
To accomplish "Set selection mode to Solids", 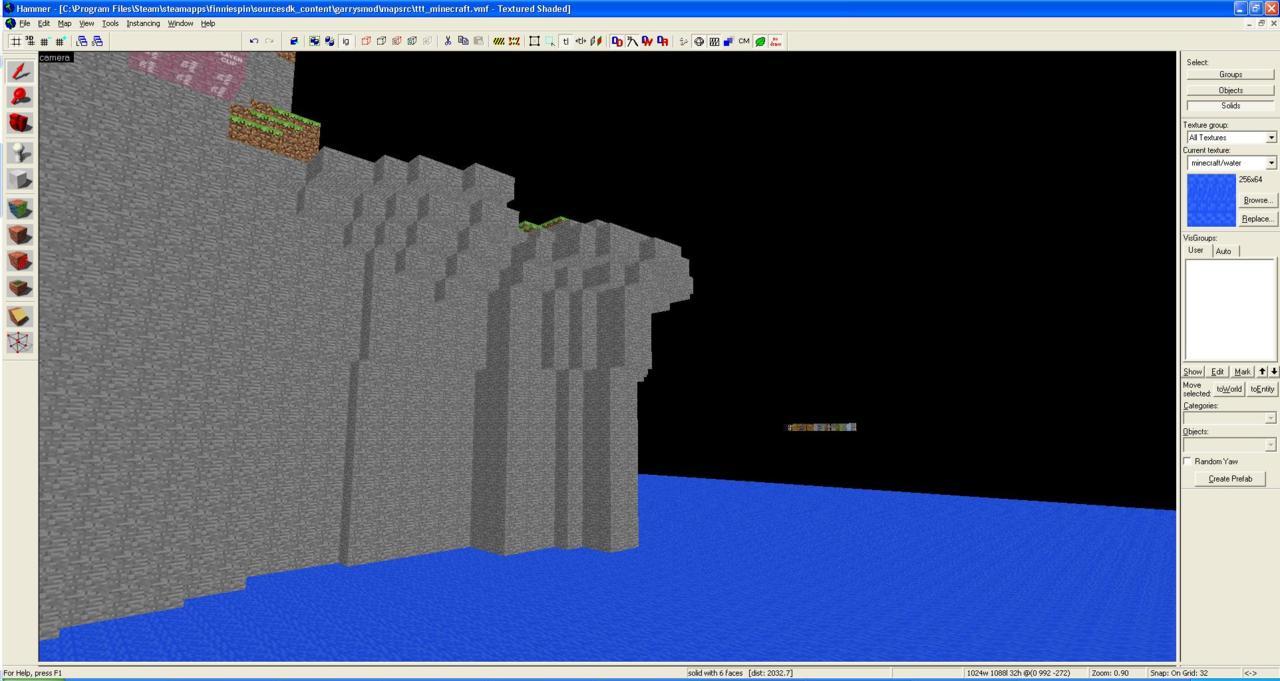I will point(1230,105).
